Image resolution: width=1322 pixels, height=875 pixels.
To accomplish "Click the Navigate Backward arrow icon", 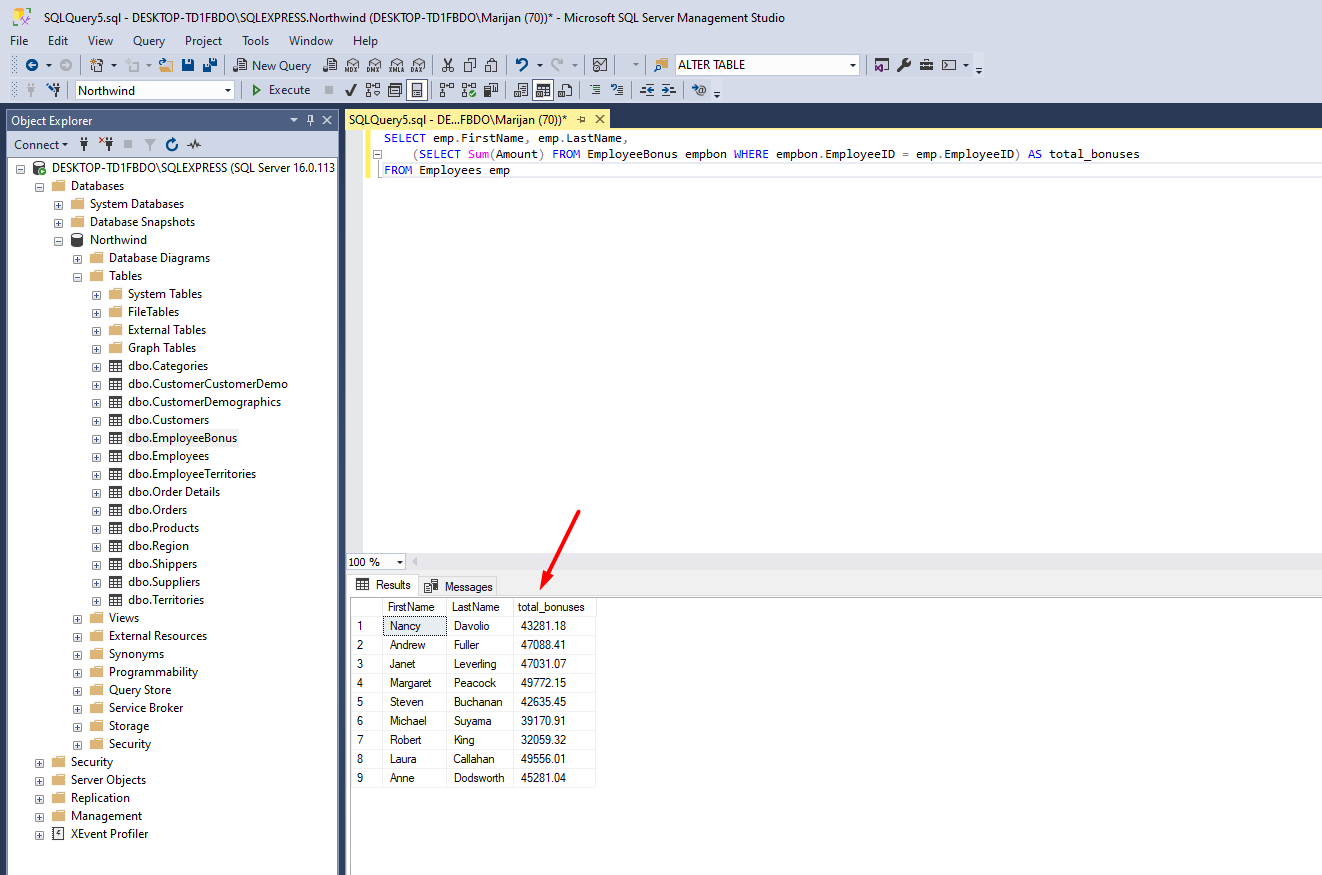I will click(32, 65).
